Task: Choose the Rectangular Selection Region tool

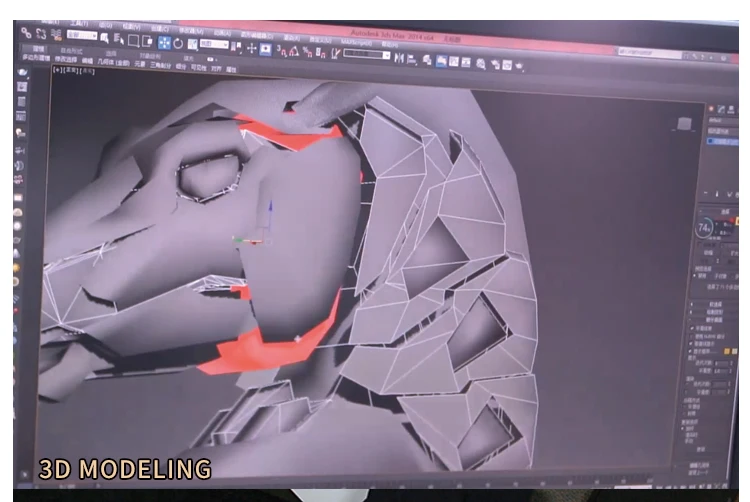Action: pyautogui.click(x=134, y=41)
